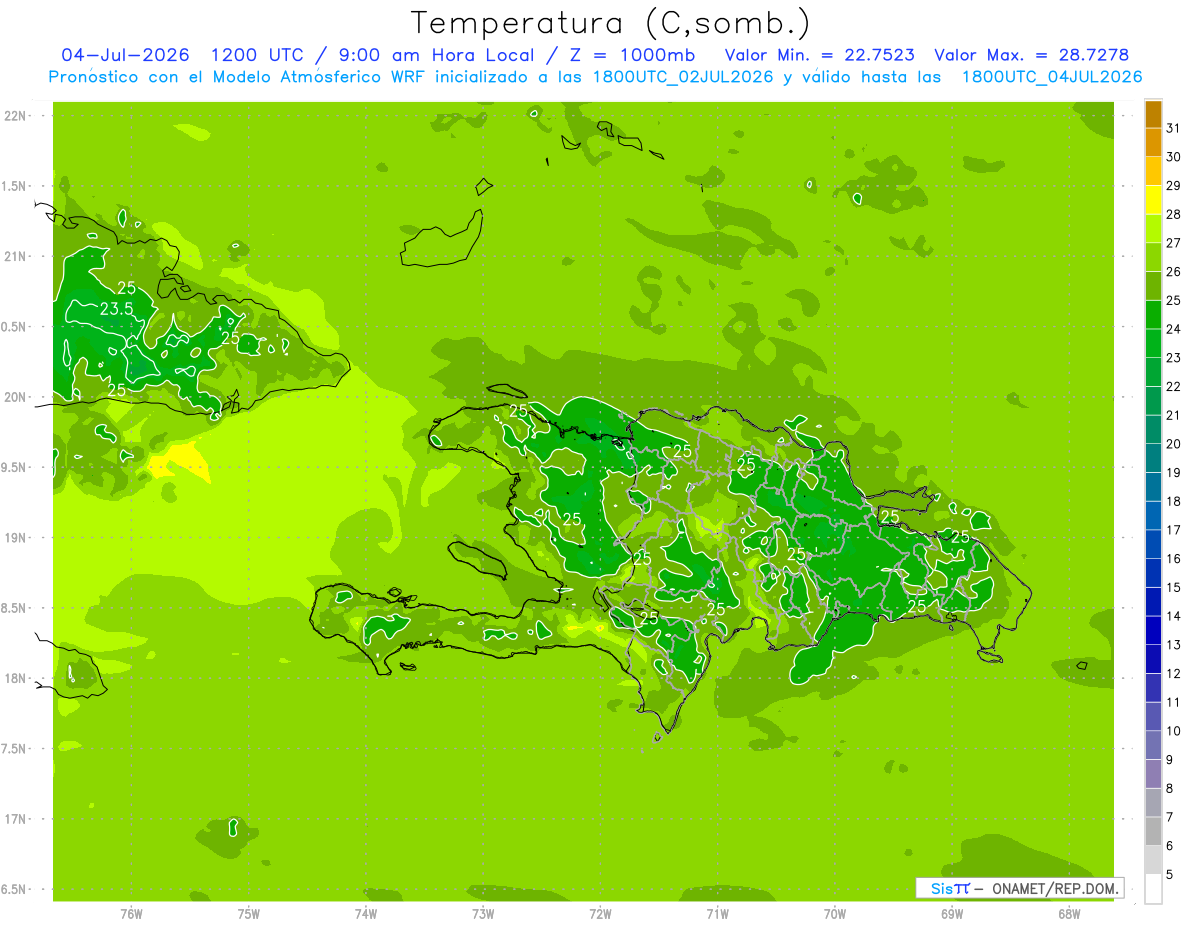Click the legend scale value "22"

[1174, 387]
